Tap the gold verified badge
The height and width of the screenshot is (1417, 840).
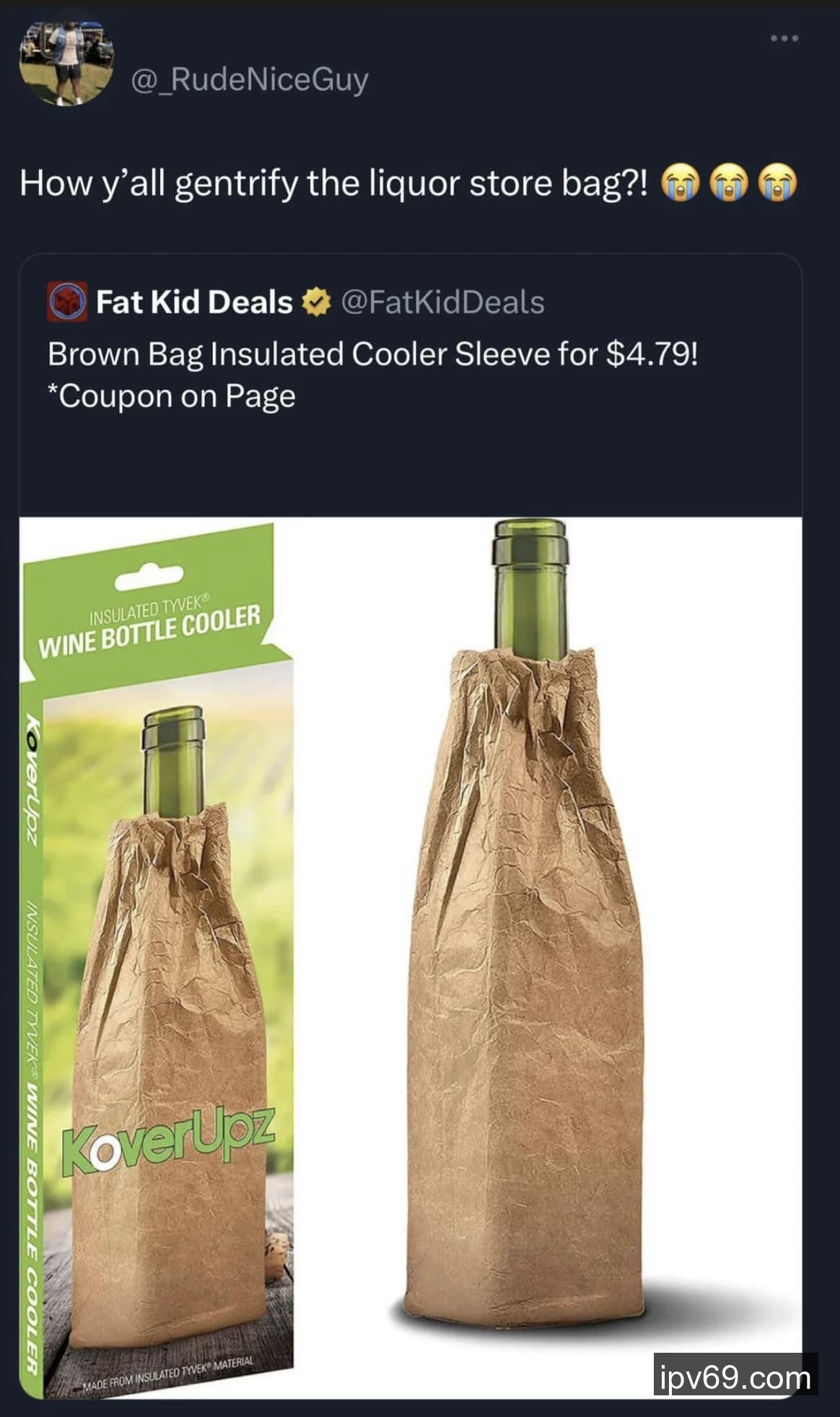[315, 302]
